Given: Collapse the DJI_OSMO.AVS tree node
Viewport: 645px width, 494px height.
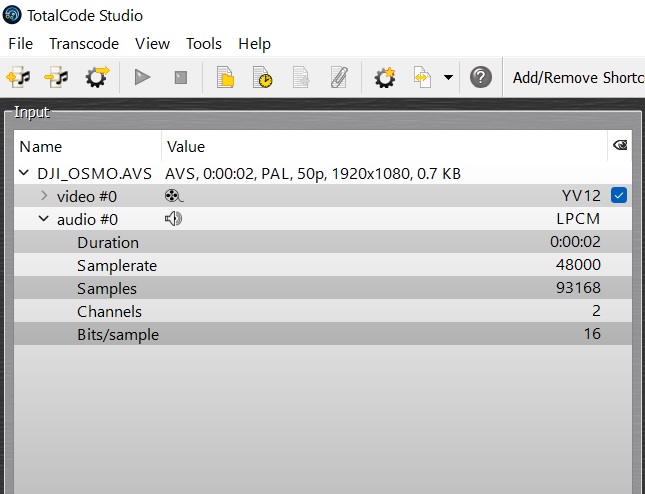Looking at the screenshot, I should pyautogui.click(x=24, y=173).
